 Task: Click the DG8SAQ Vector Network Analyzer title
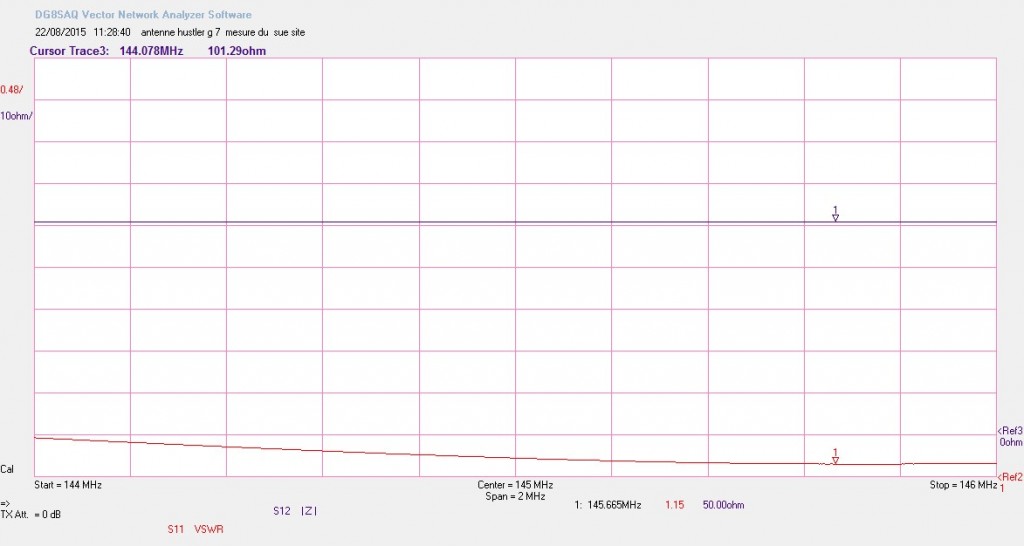143,14
